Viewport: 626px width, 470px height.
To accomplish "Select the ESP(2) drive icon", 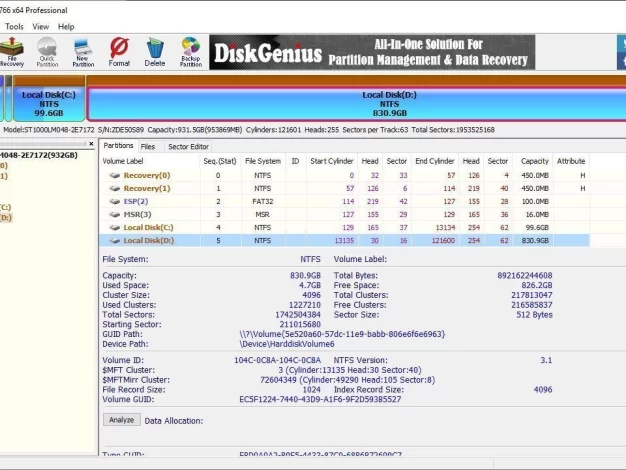I will click(115, 201).
